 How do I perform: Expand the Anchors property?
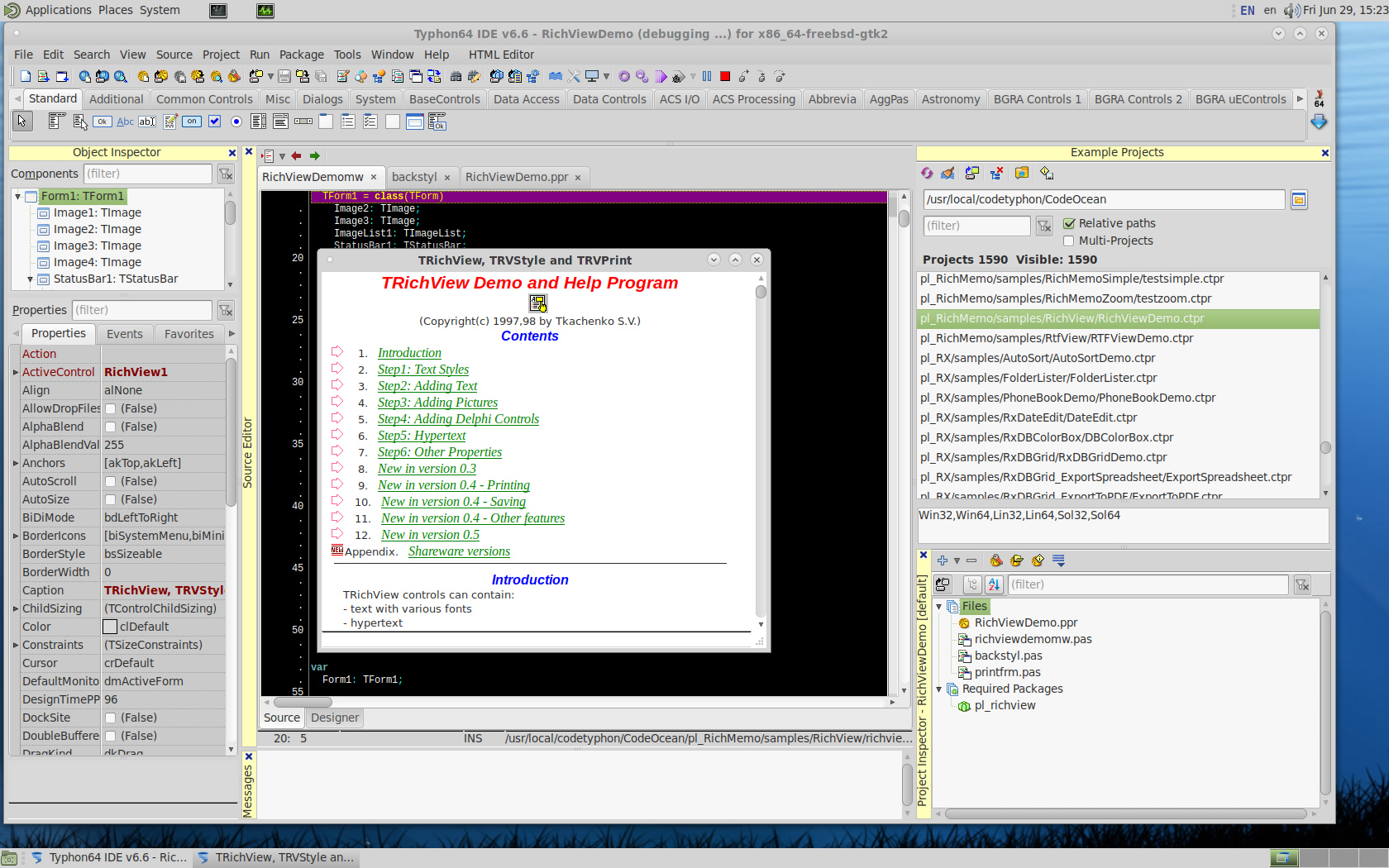coord(16,463)
